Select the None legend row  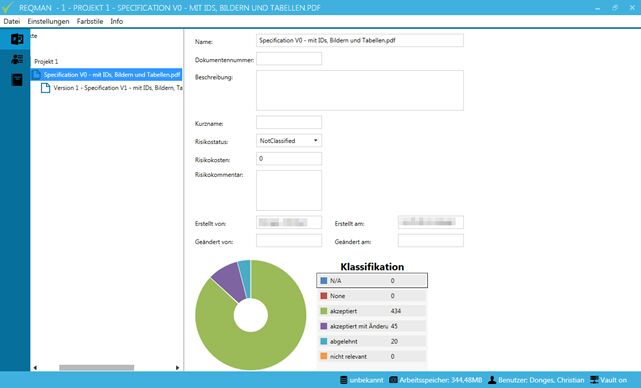[372, 296]
